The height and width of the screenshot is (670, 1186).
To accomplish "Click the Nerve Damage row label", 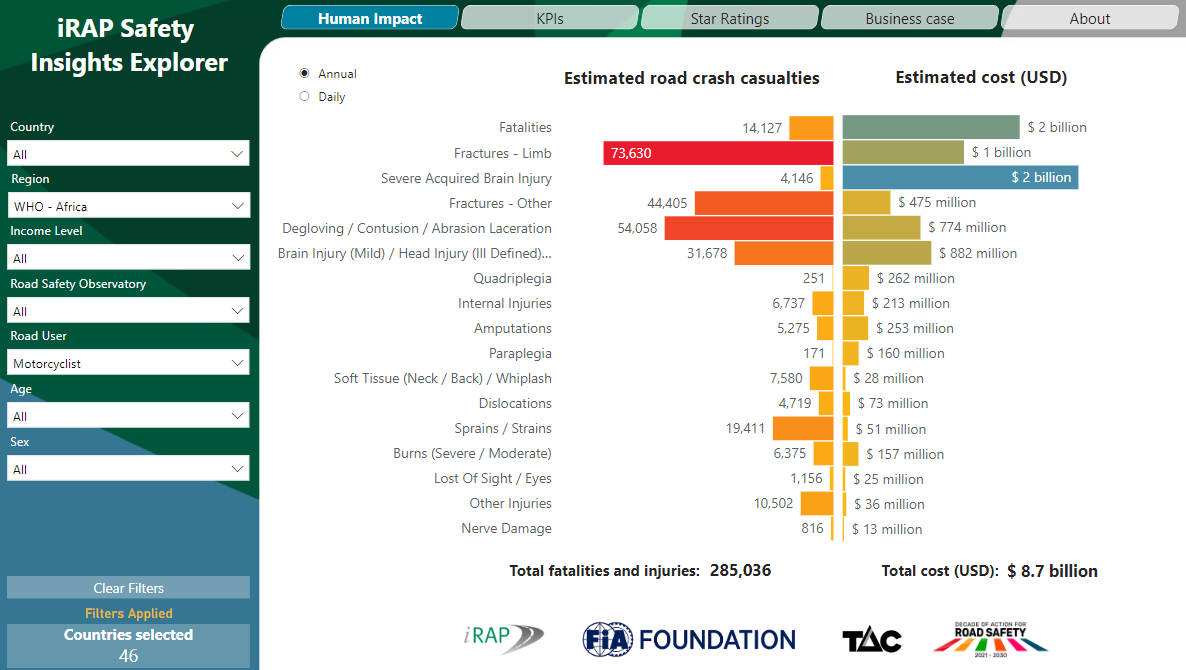I will tap(506, 528).
